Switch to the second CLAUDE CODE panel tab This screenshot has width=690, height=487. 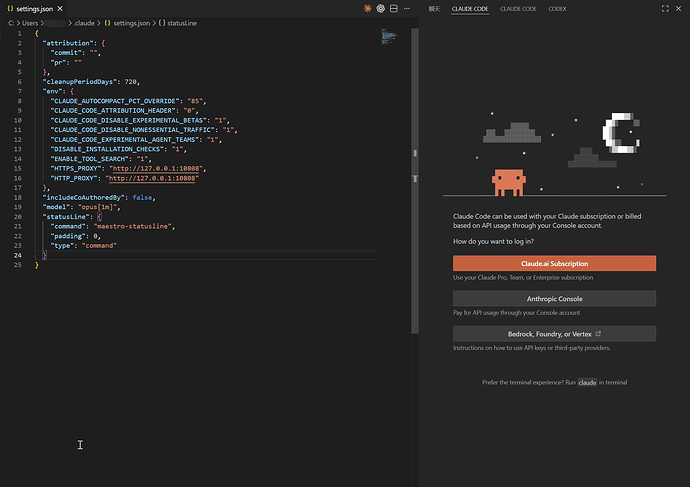point(518,9)
